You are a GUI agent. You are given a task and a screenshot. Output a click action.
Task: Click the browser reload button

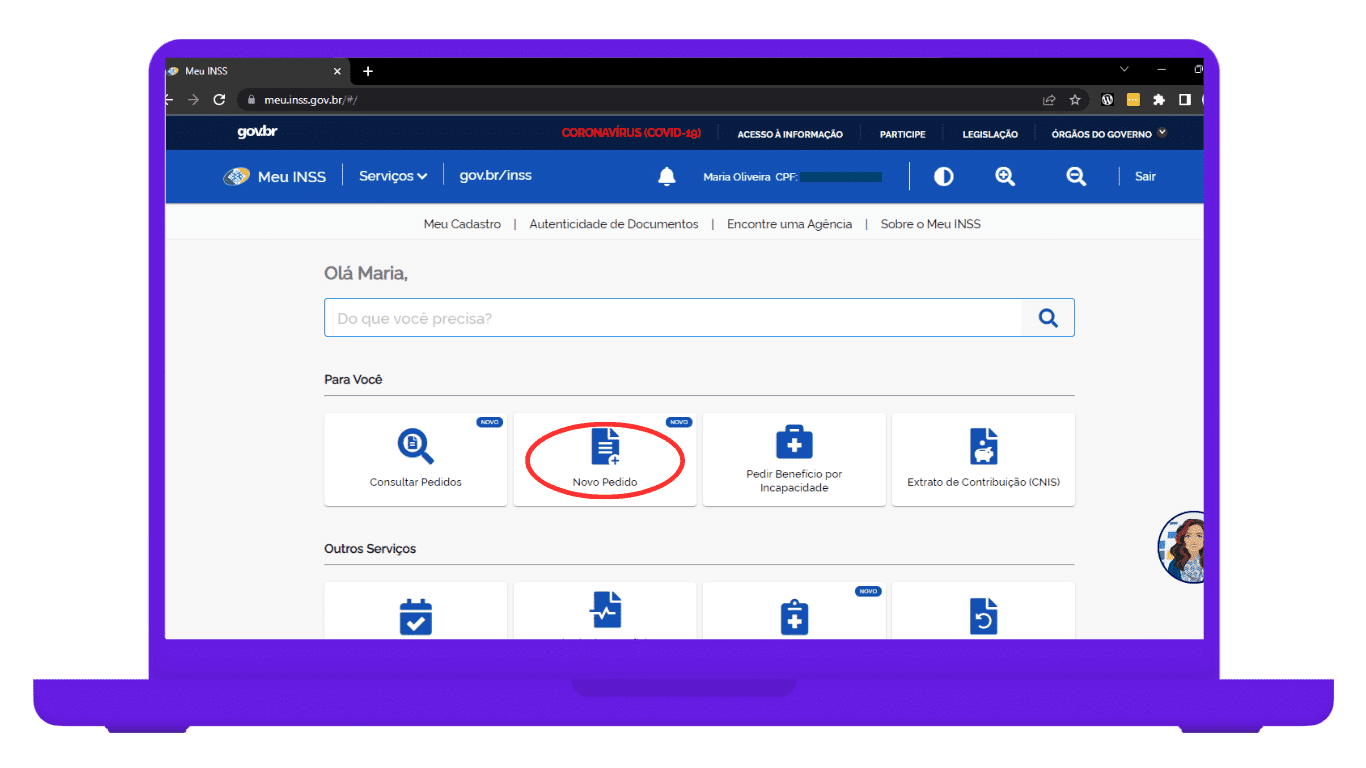point(219,100)
